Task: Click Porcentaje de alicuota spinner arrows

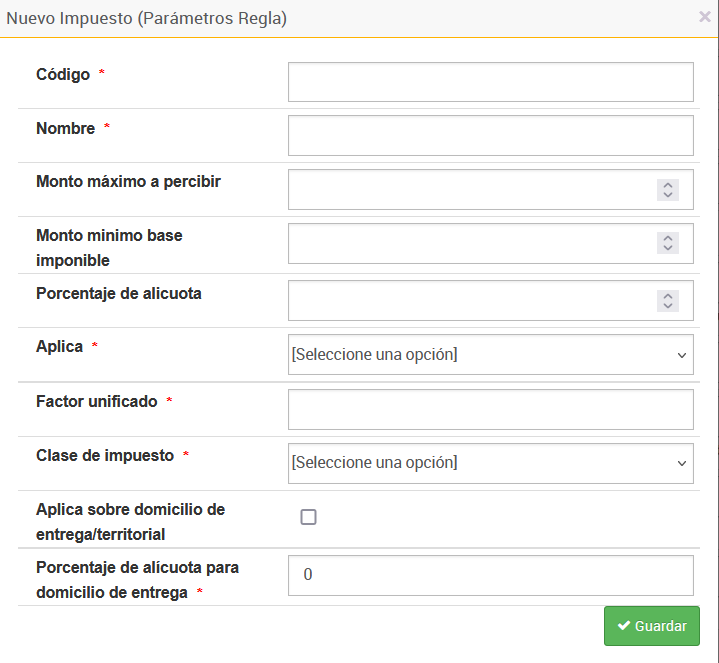Action: coord(668,300)
